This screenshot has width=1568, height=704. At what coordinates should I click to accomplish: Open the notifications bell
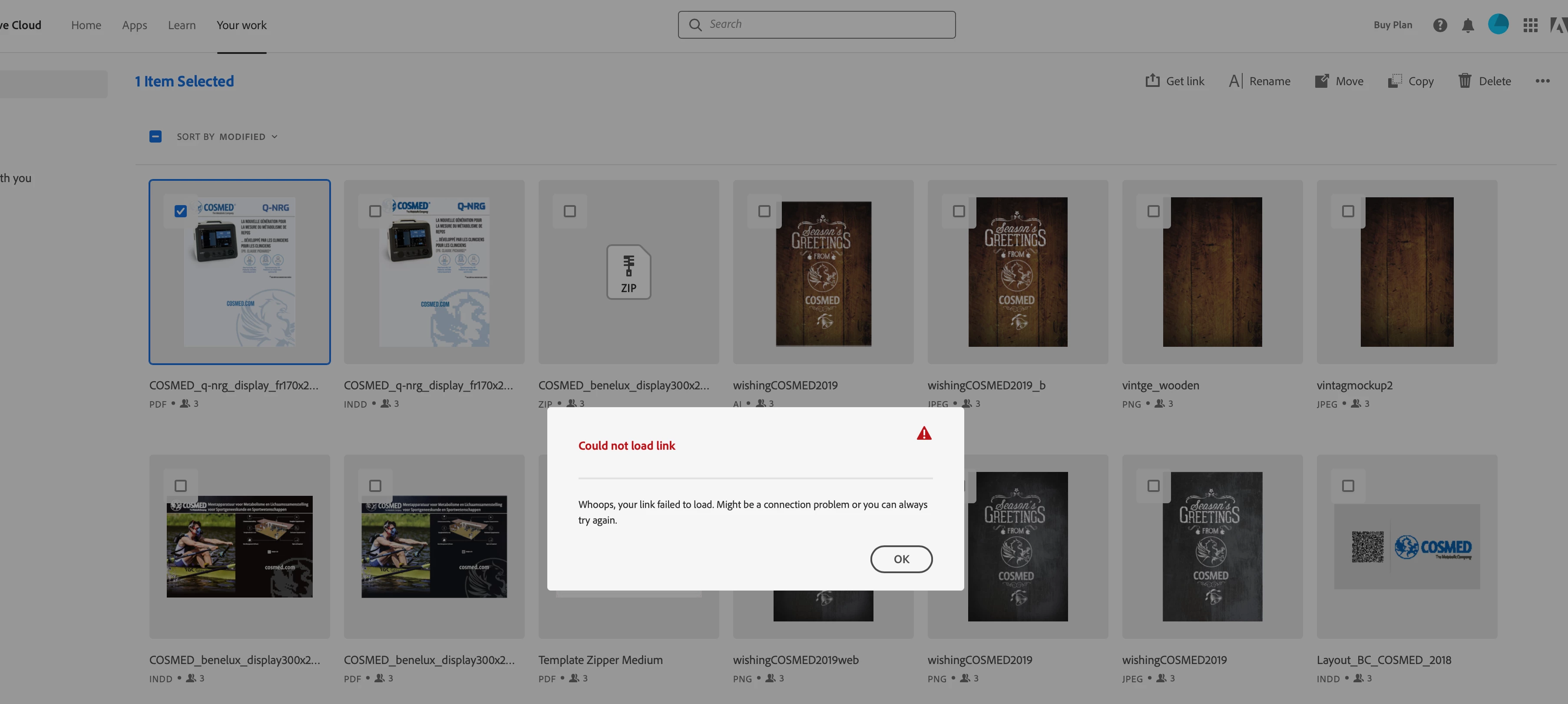[x=1468, y=25]
